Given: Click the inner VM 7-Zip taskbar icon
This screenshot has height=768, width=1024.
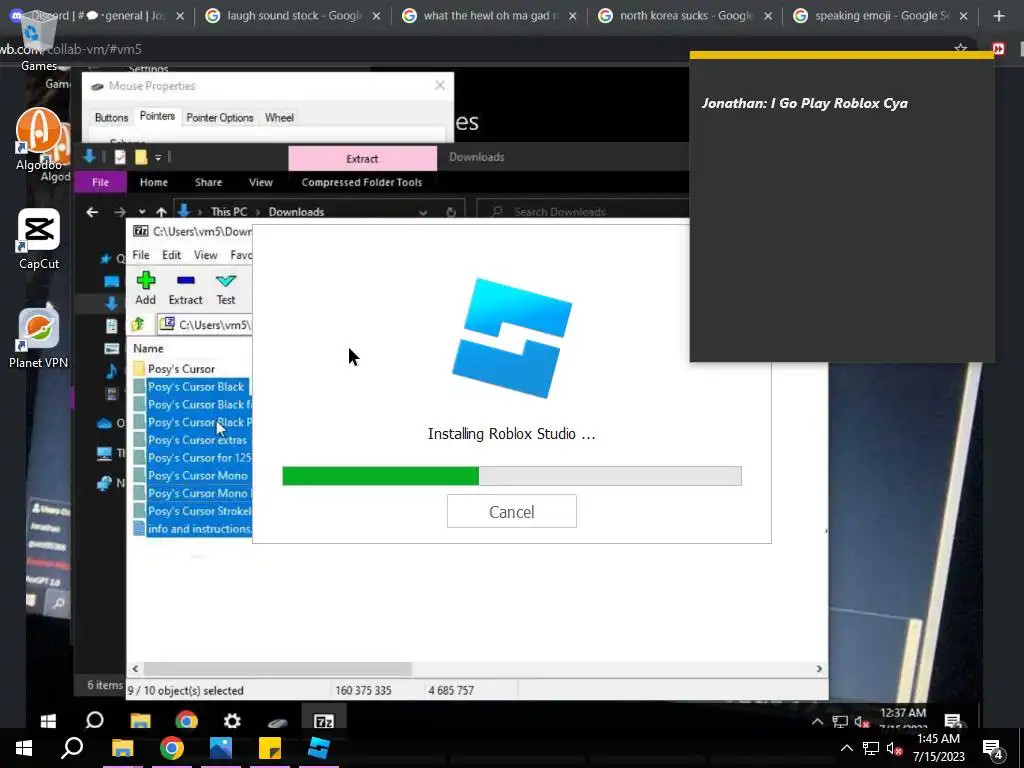Looking at the screenshot, I should pos(324,721).
